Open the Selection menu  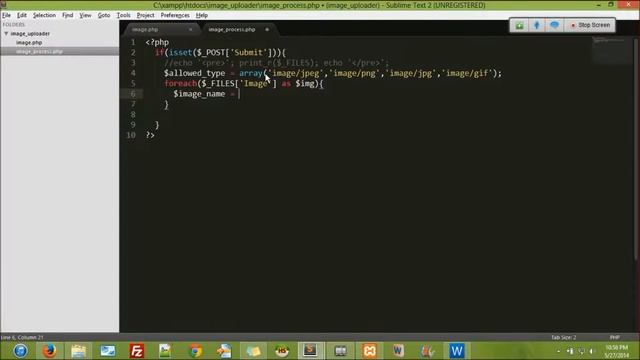[x=44, y=15]
